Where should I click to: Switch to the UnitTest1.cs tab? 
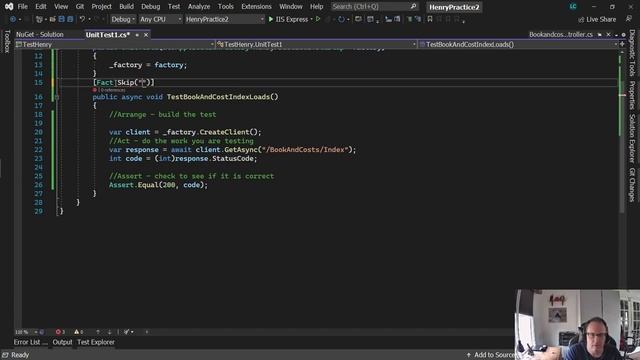(108, 35)
